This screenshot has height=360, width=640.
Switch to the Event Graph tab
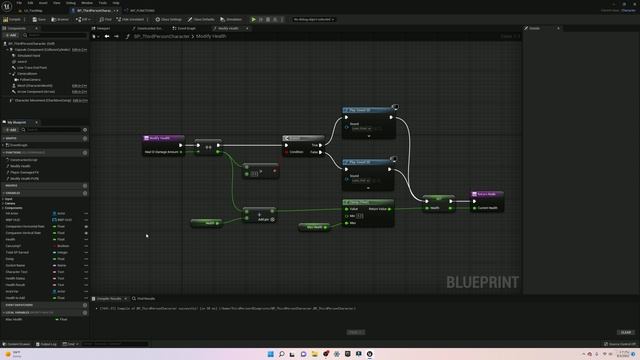pos(184,28)
